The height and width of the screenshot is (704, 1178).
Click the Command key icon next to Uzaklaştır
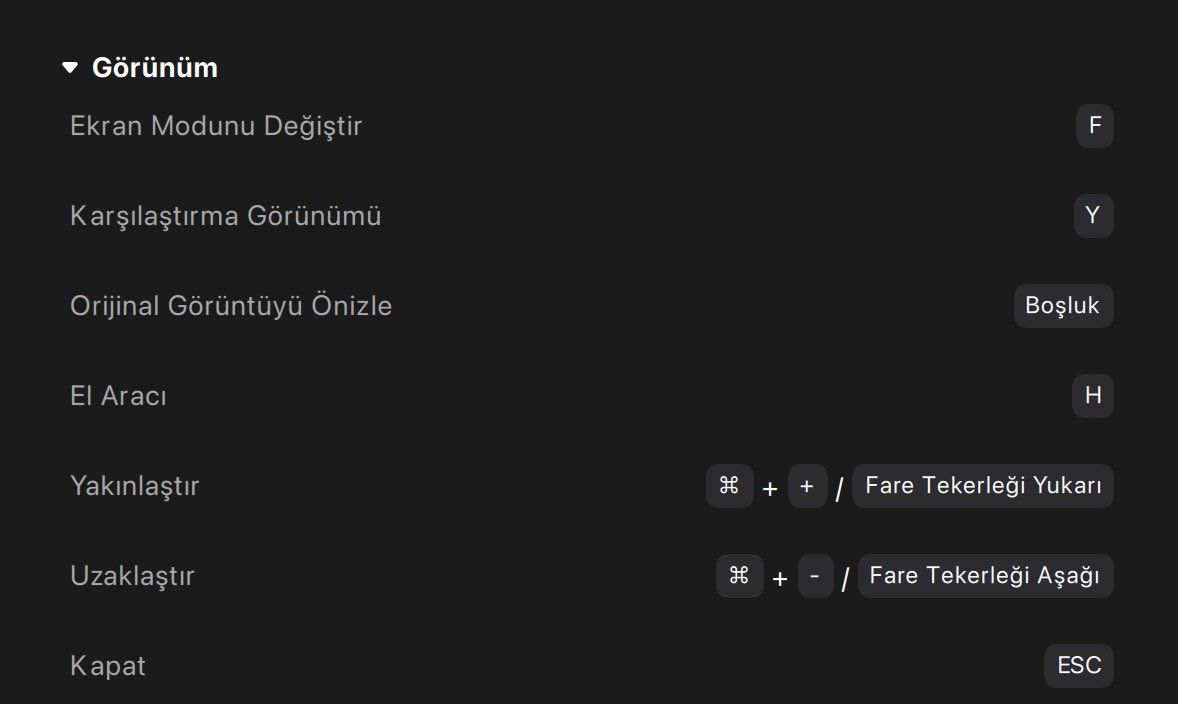click(739, 576)
